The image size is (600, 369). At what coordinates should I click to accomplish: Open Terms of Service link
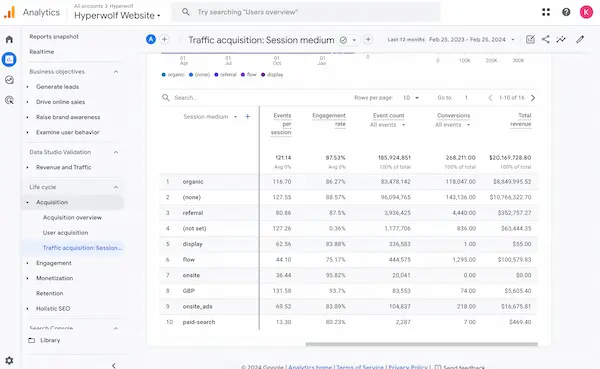pyautogui.click(x=360, y=367)
